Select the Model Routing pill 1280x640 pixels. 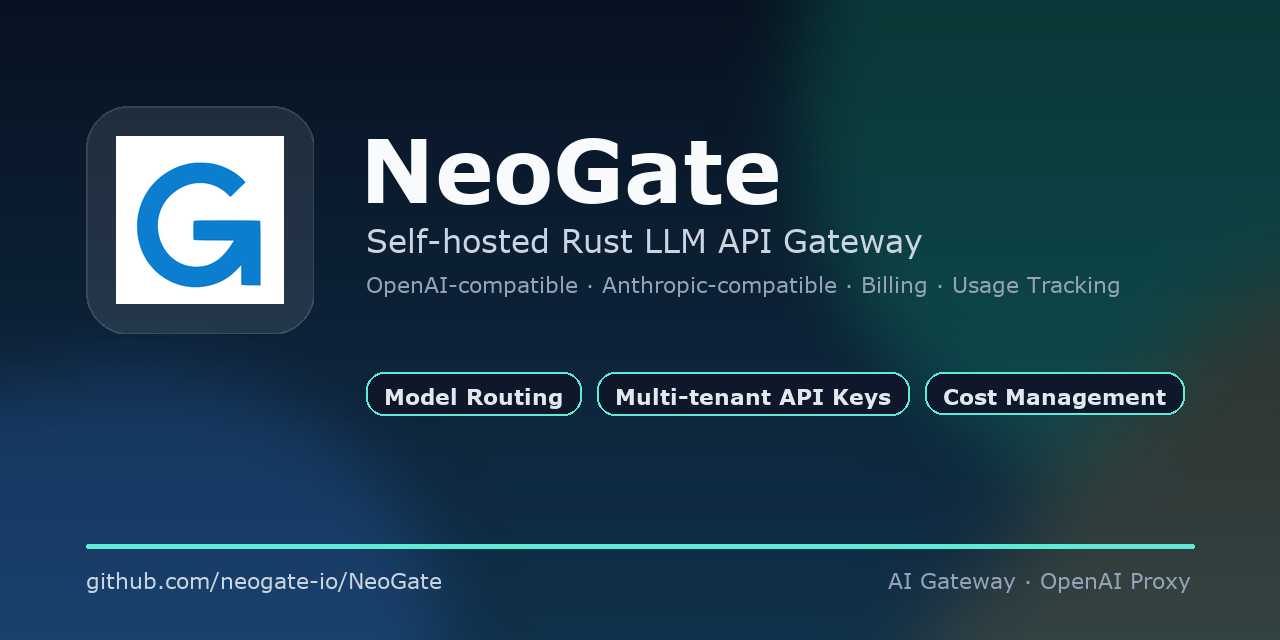point(474,394)
